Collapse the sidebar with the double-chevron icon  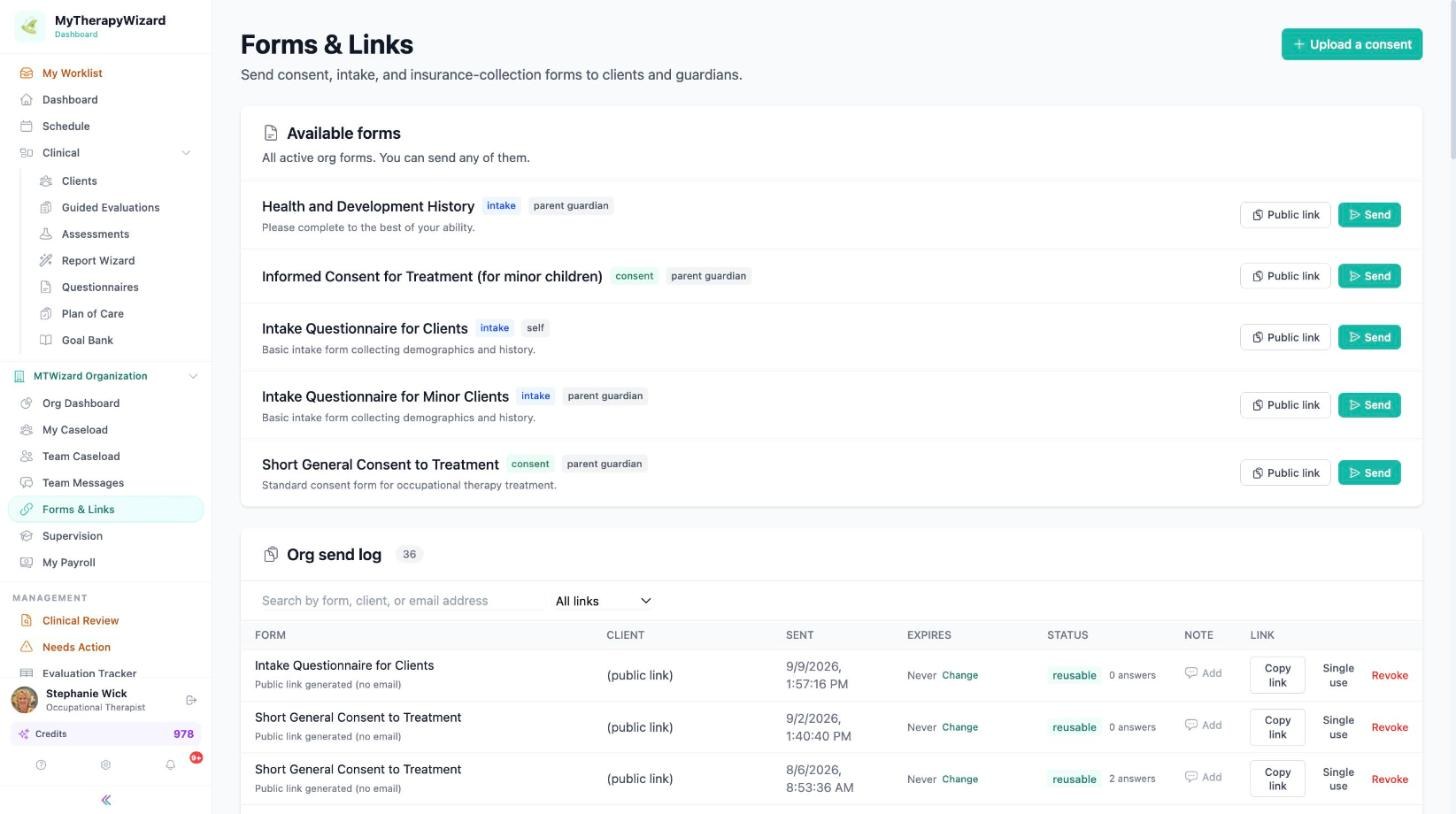106,800
